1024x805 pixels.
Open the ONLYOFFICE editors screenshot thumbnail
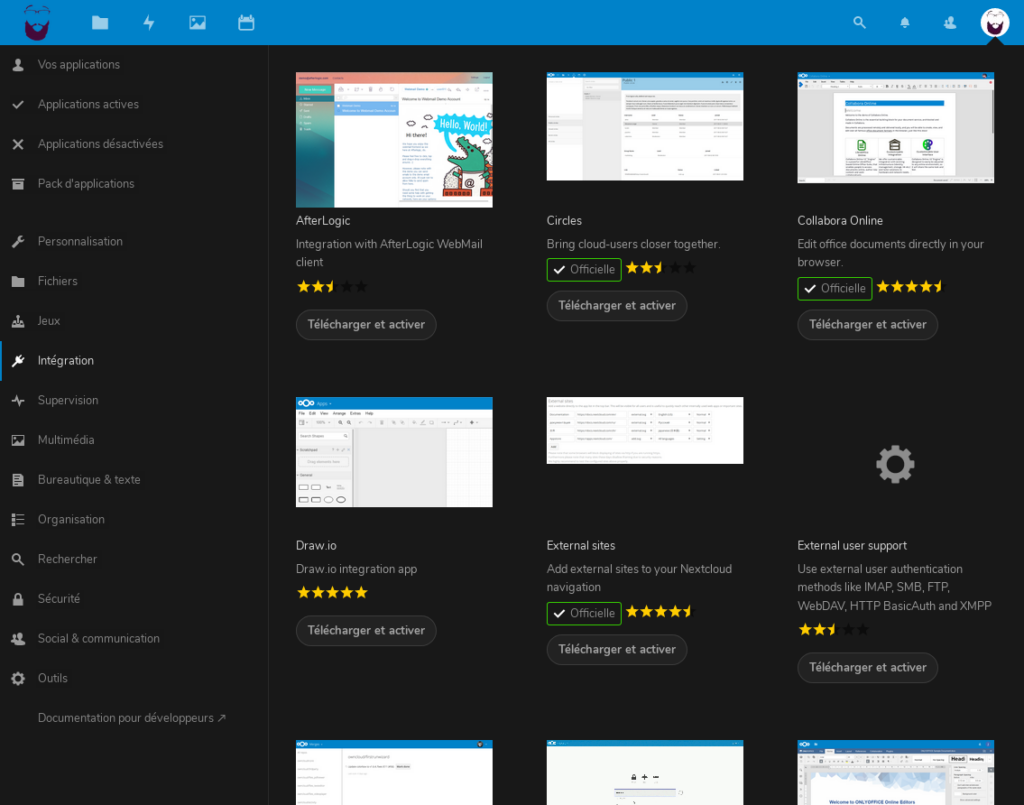pyautogui.click(x=895, y=772)
